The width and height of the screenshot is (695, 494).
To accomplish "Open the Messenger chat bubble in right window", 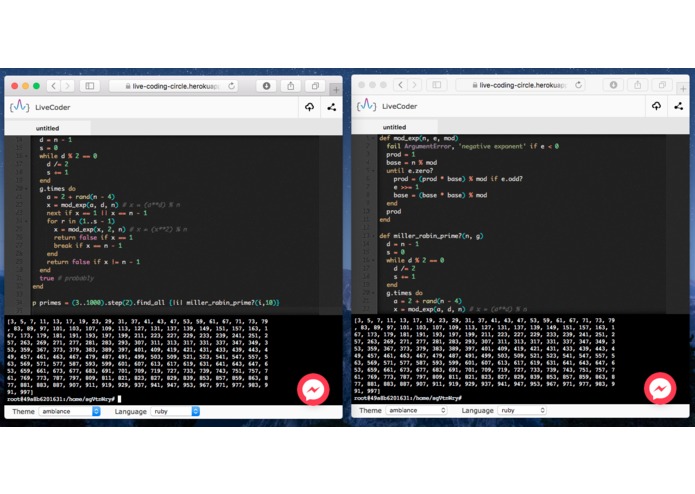I will (660, 389).
